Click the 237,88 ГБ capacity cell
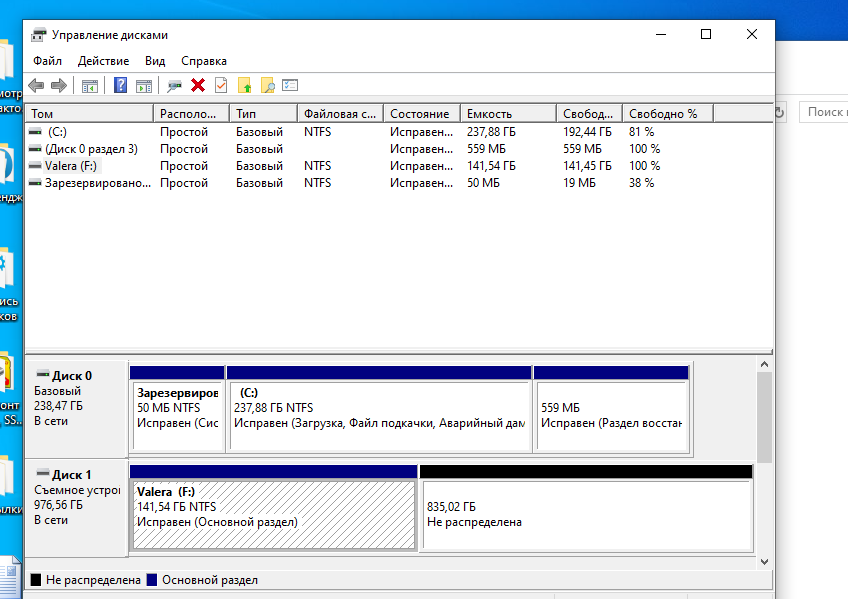Viewport: 848px width, 599px height. [x=491, y=132]
